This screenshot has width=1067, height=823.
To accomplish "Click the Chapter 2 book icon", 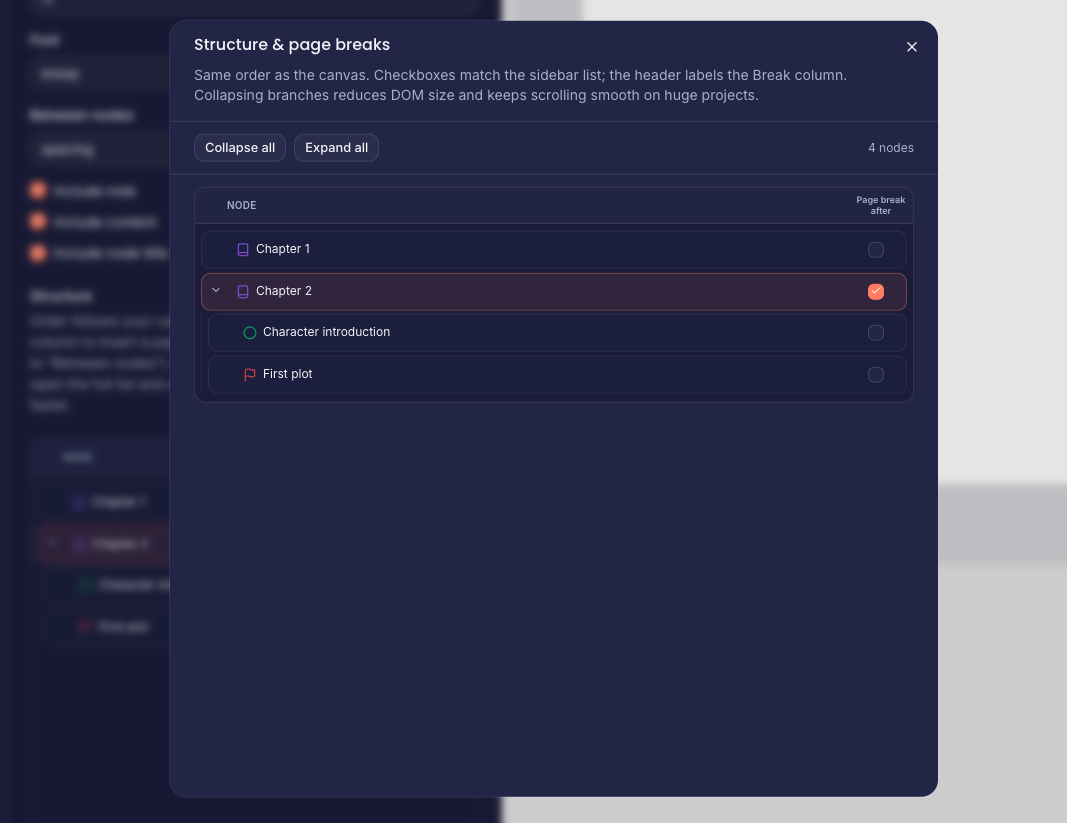I will pos(243,292).
